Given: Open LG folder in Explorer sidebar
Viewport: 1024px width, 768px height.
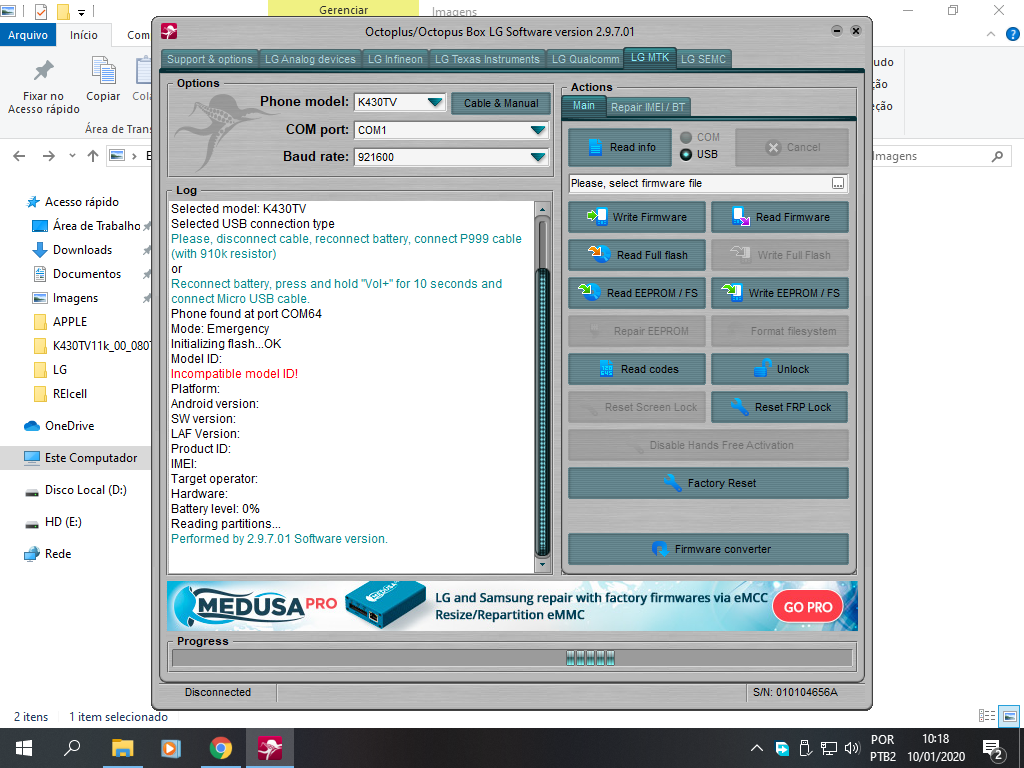Looking at the screenshot, I should tap(59, 370).
